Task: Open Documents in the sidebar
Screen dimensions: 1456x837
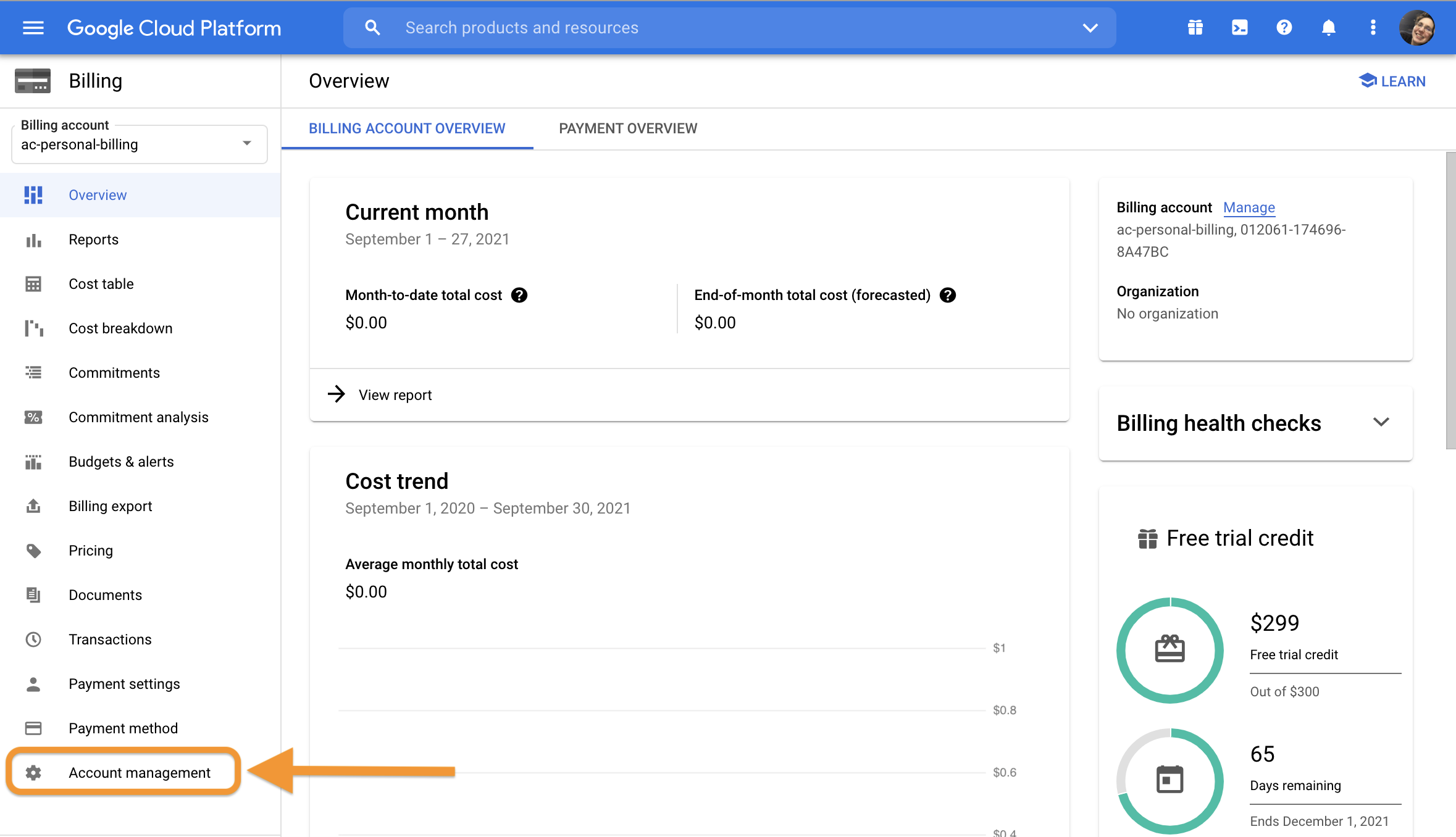Action: tap(140, 595)
